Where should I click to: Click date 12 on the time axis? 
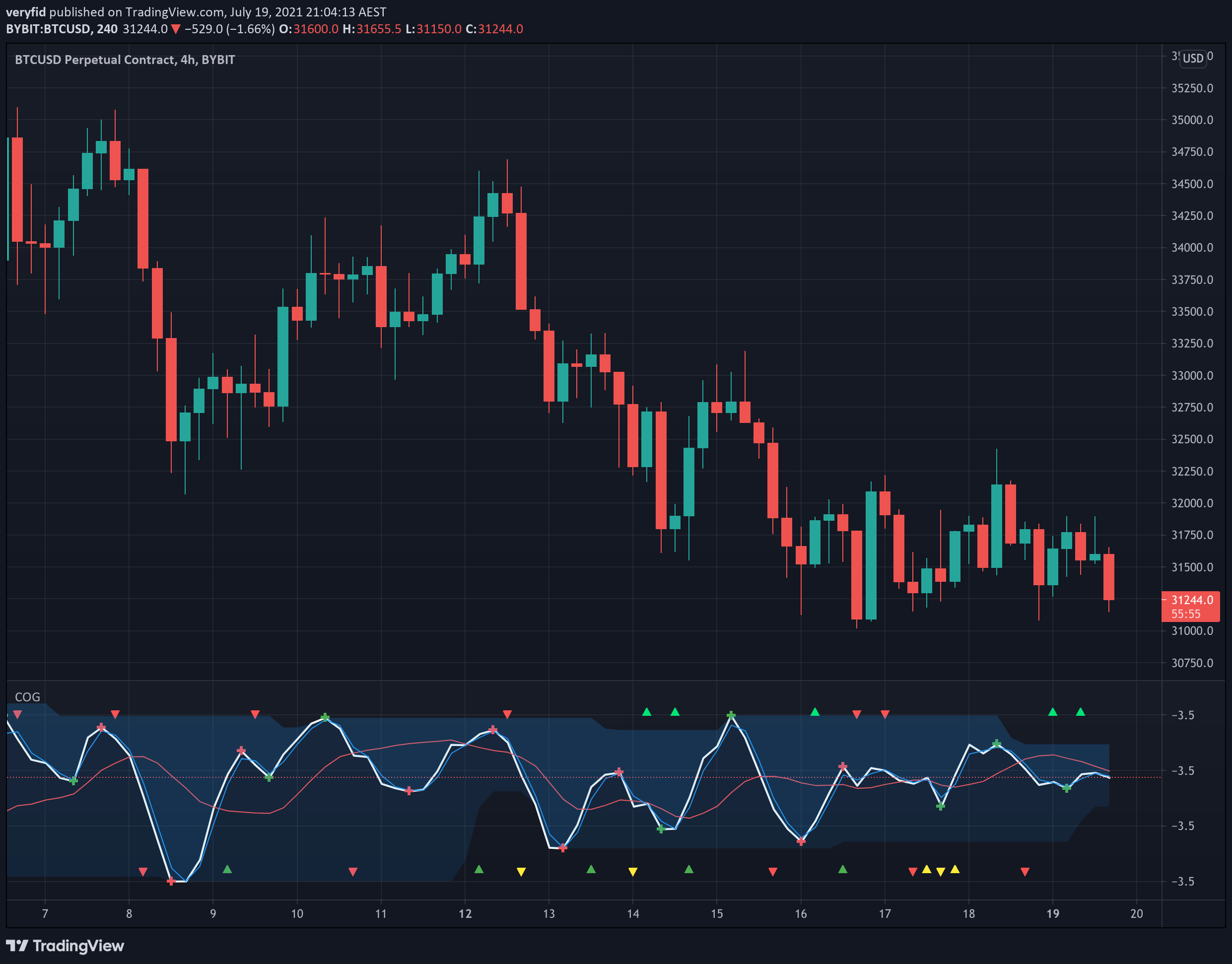(465, 914)
